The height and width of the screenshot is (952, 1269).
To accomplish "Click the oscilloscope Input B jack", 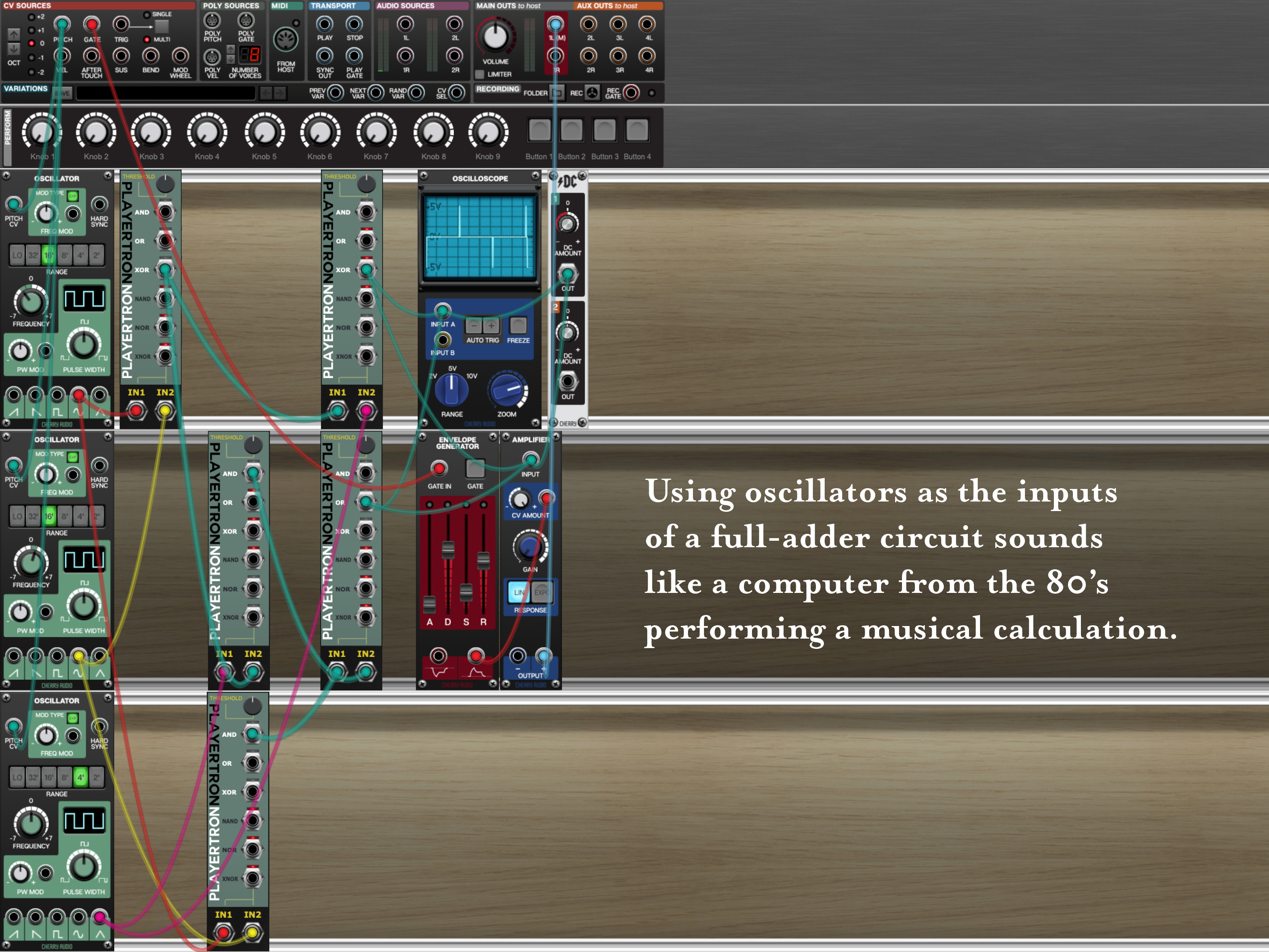I will click(x=442, y=340).
